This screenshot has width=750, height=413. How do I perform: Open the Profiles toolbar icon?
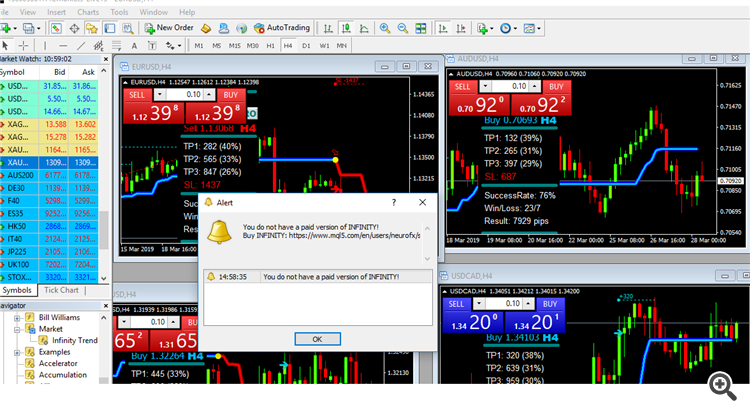[x=28, y=29]
